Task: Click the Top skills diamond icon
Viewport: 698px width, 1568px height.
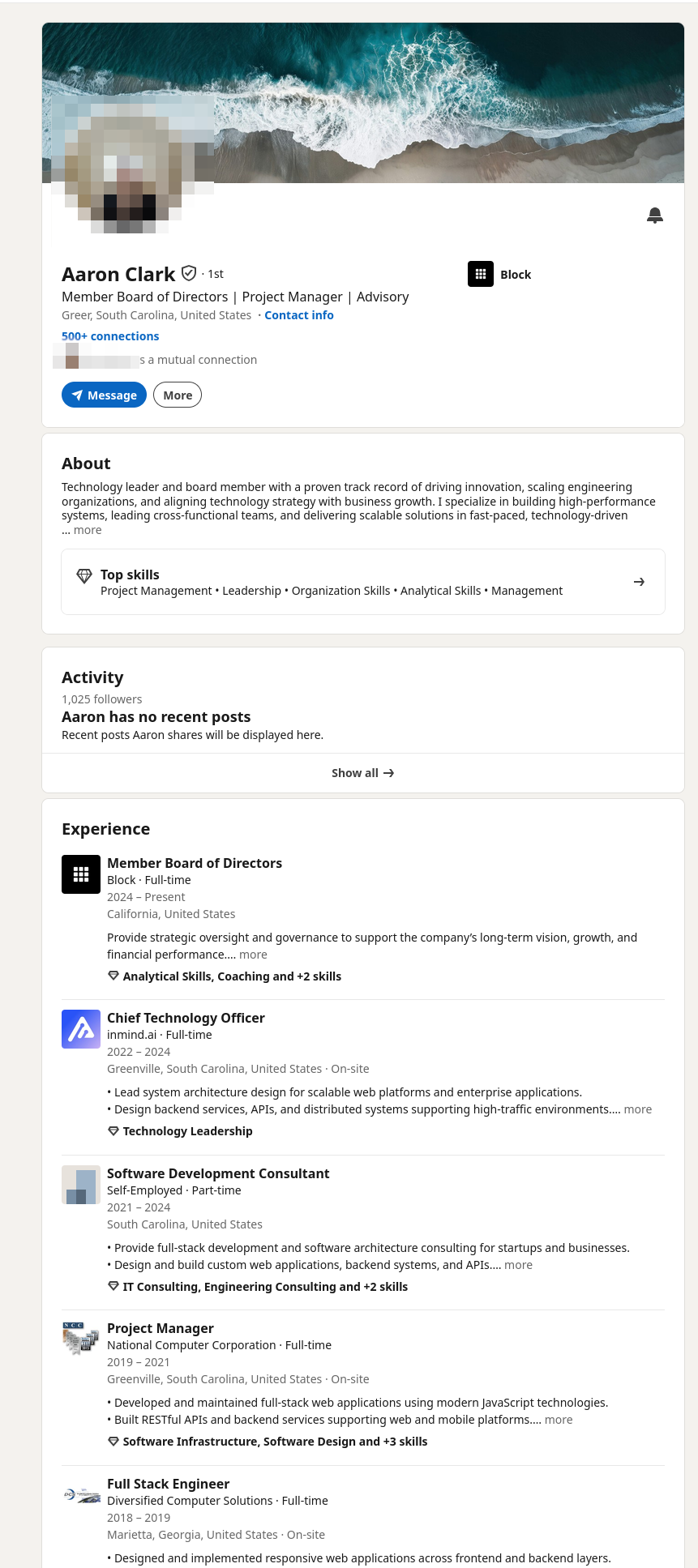Action: coord(84,576)
